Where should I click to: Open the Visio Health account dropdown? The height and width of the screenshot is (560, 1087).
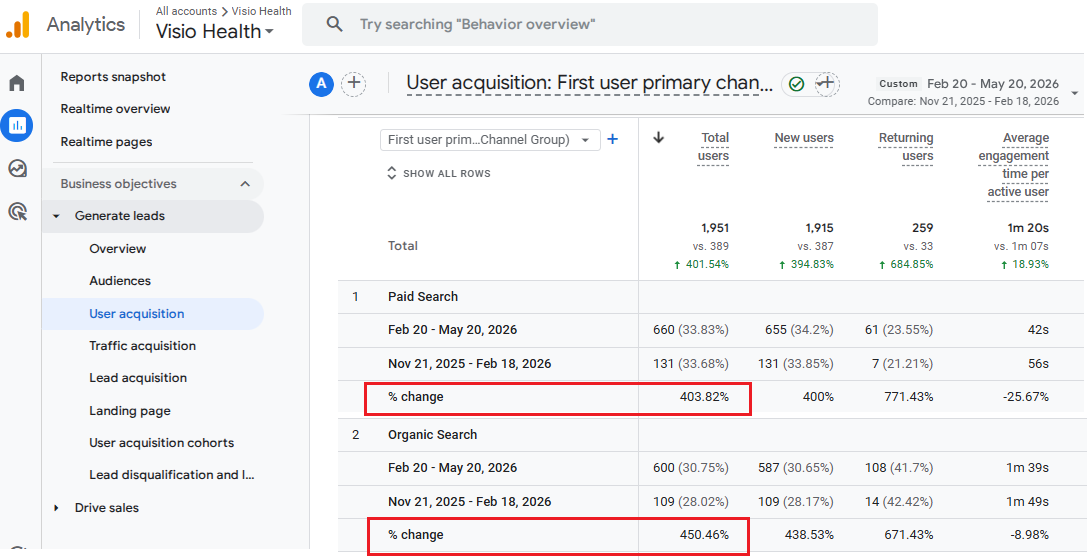(215, 31)
